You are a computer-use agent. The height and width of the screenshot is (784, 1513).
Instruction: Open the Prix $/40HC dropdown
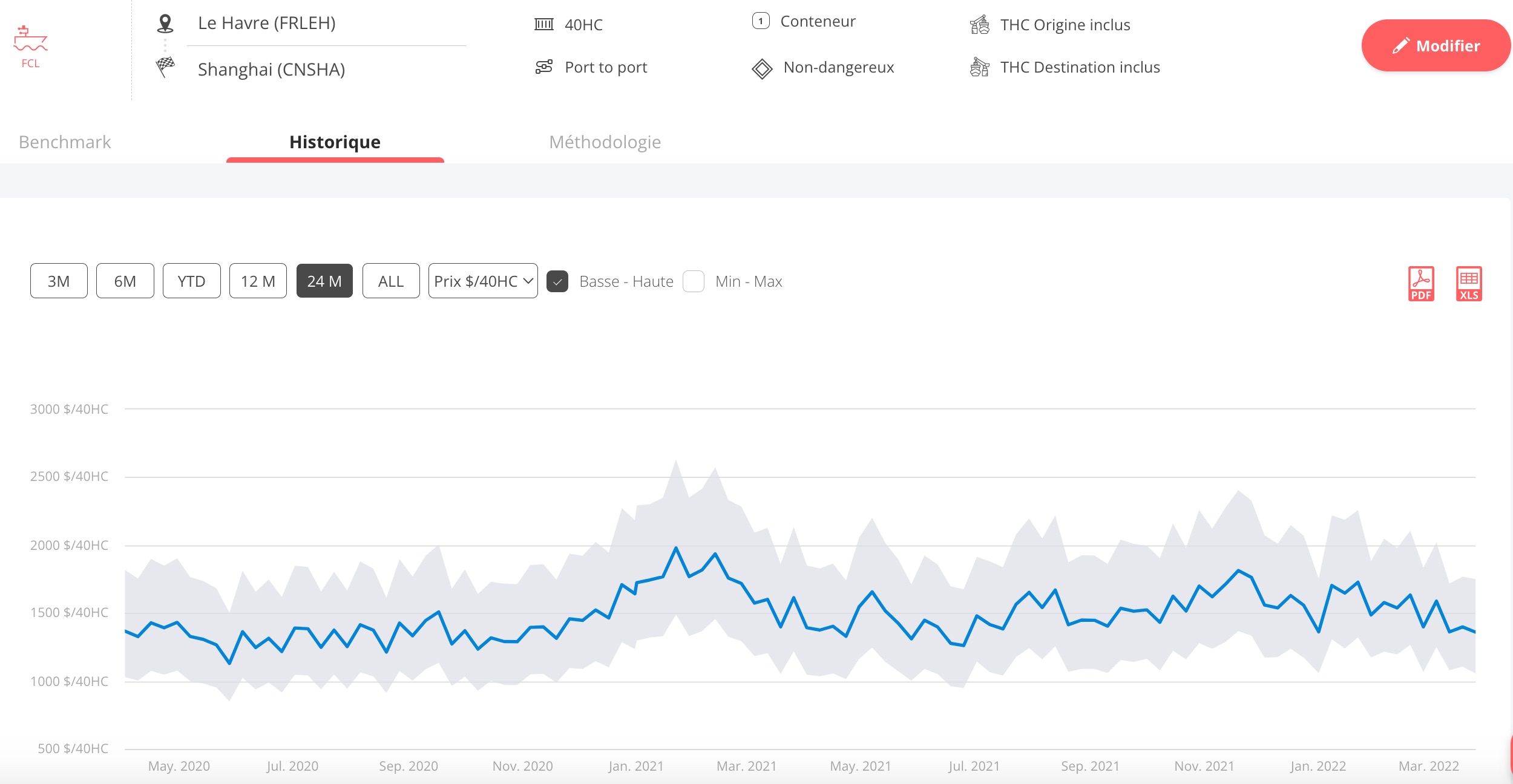click(483, 281)
